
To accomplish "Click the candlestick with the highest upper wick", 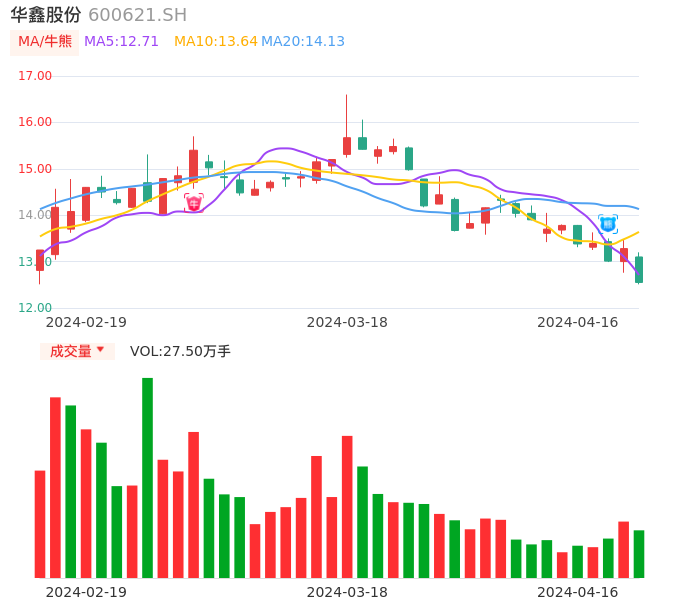I will tap(346, 146).
